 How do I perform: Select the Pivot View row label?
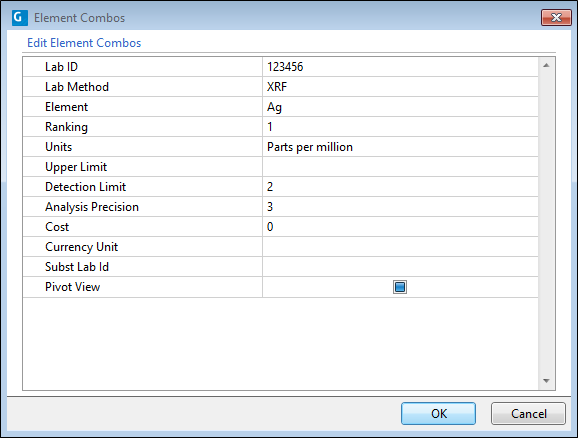tap(73, 287)
